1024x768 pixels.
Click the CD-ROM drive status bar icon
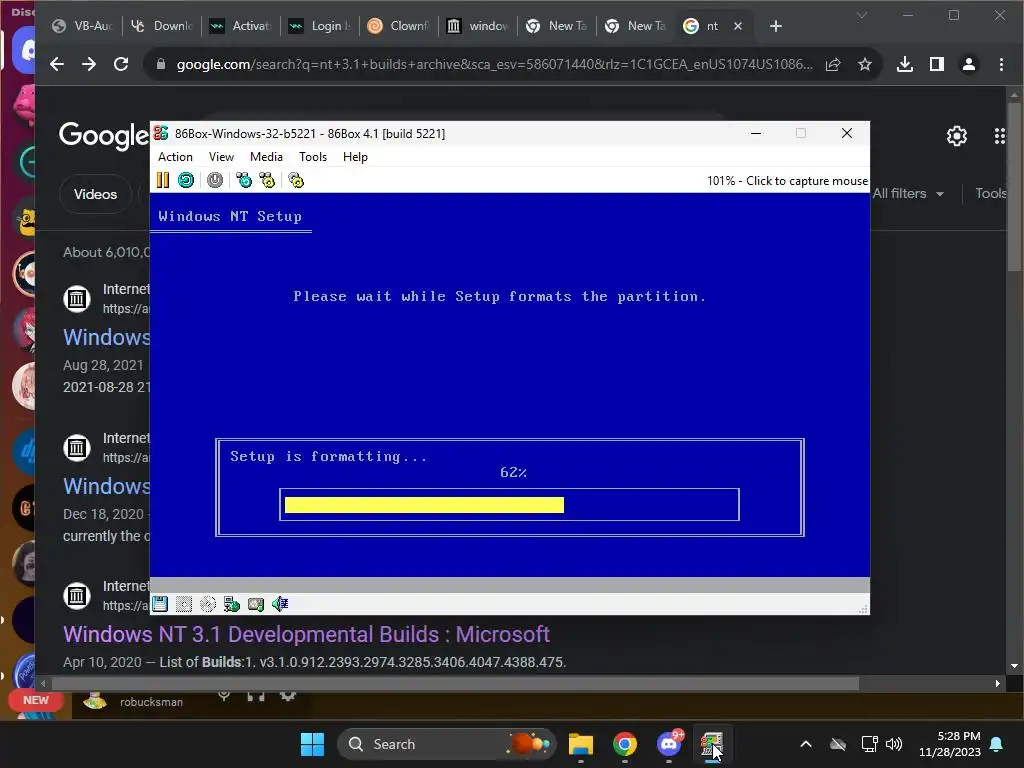click(x=208, y=604)
